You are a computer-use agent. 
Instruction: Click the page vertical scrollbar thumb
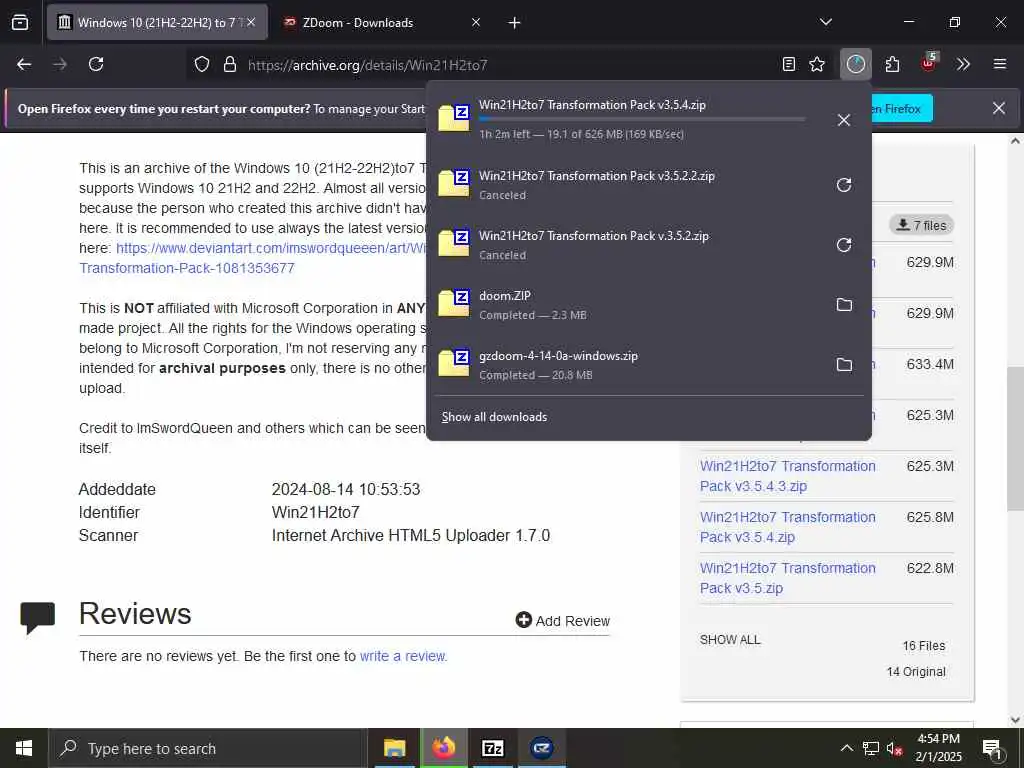click(1015, 438)
